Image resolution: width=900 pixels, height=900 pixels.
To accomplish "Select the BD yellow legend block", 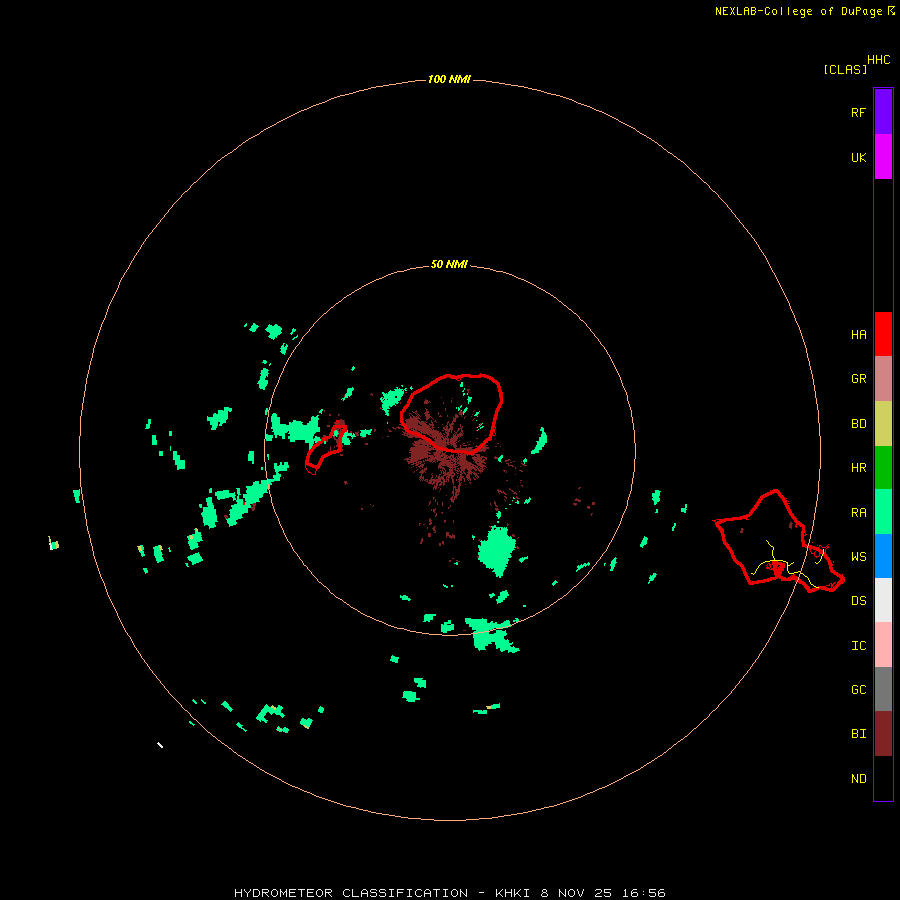I will [x=883, y=424].
